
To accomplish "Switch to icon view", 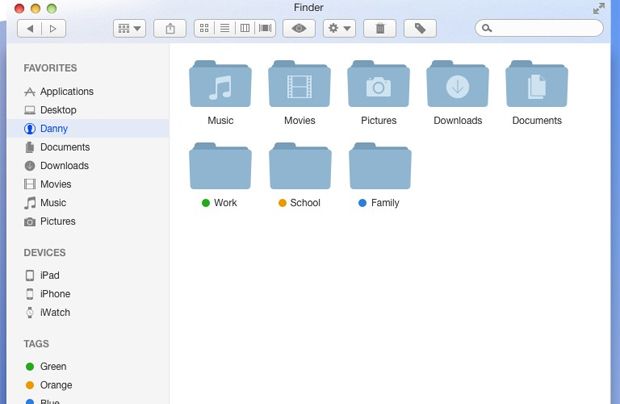I will (x=204, y=28).
